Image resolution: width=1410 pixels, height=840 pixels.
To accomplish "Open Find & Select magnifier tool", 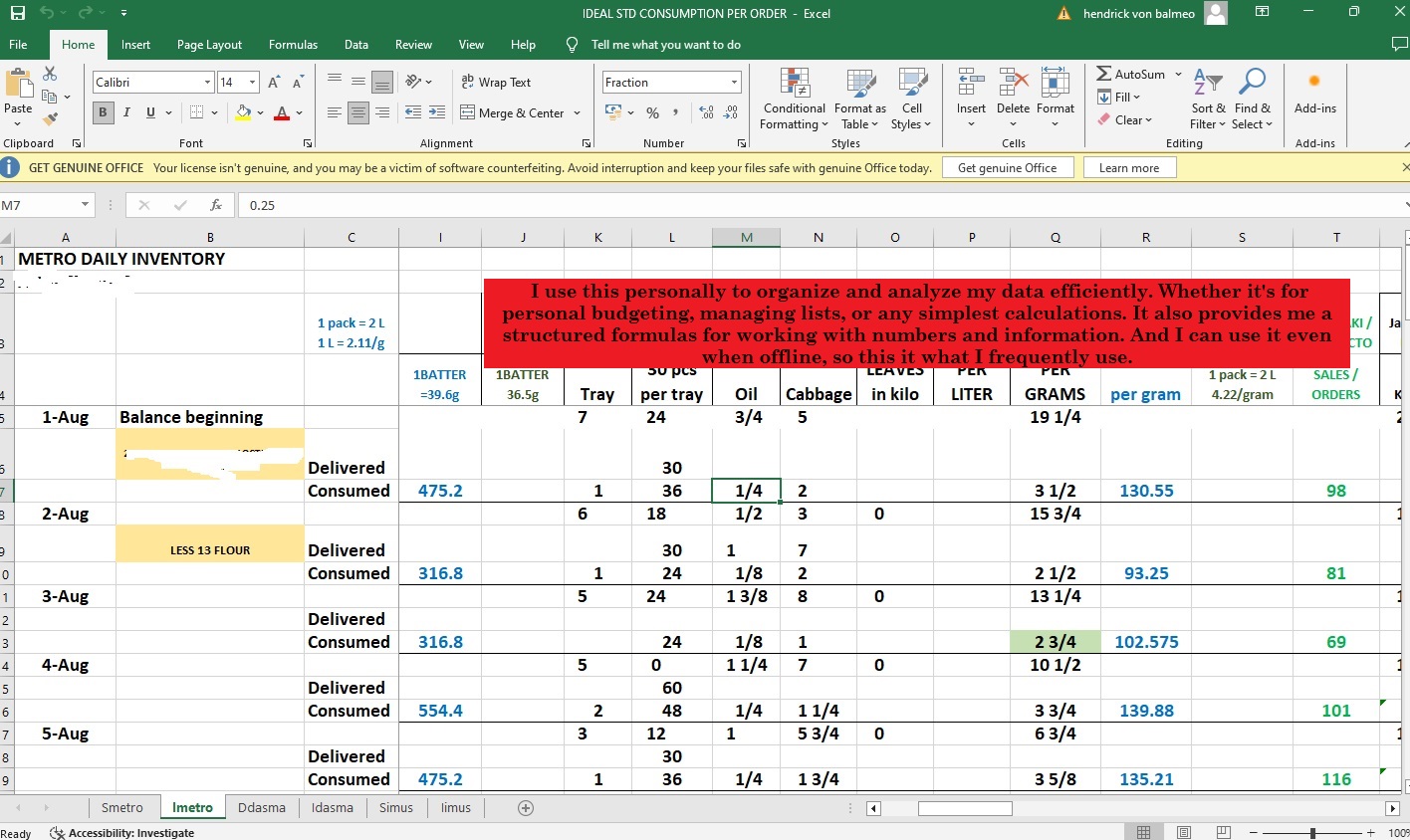I will tap(1252, 100).
